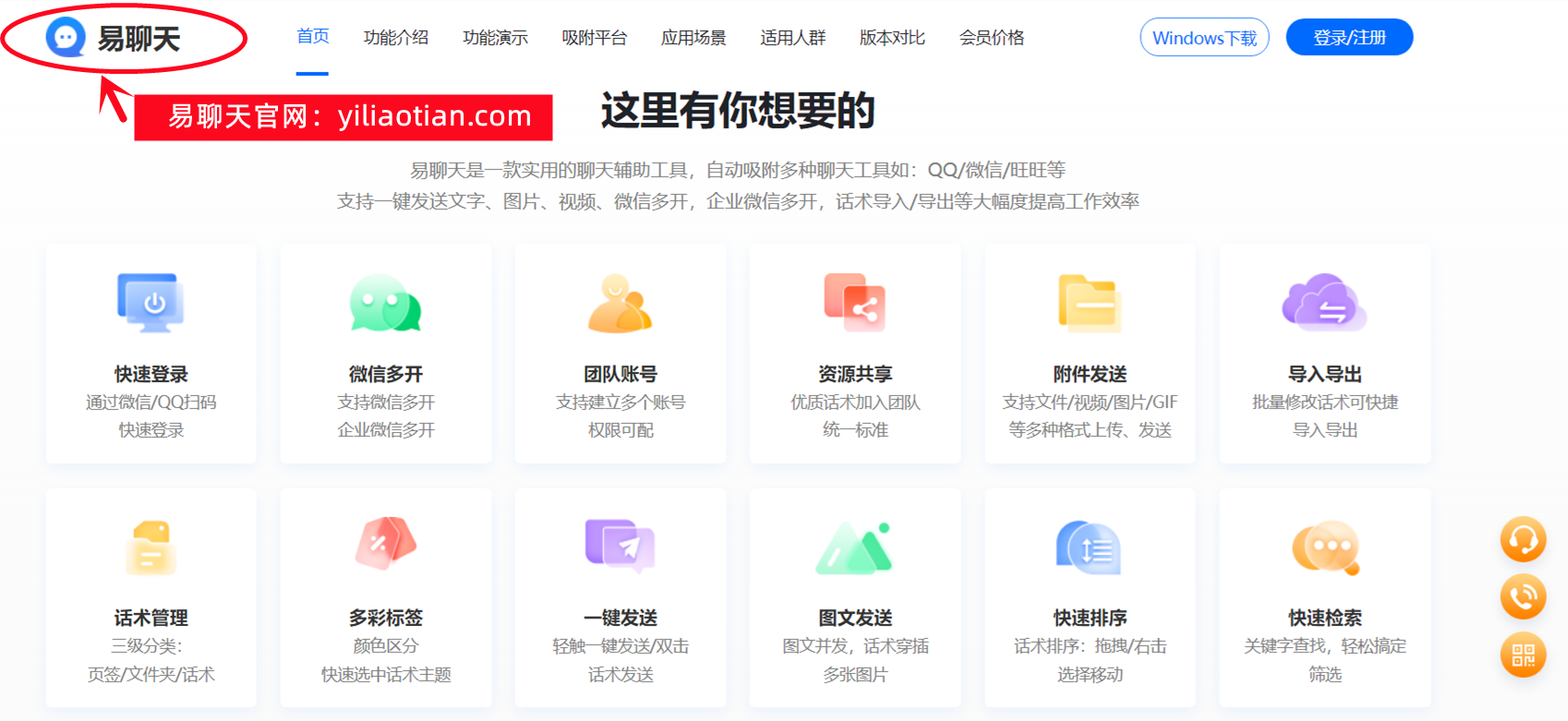Click the text 图文并发，话术穿插
The image size is (1568, 721).
click(855, 646)
